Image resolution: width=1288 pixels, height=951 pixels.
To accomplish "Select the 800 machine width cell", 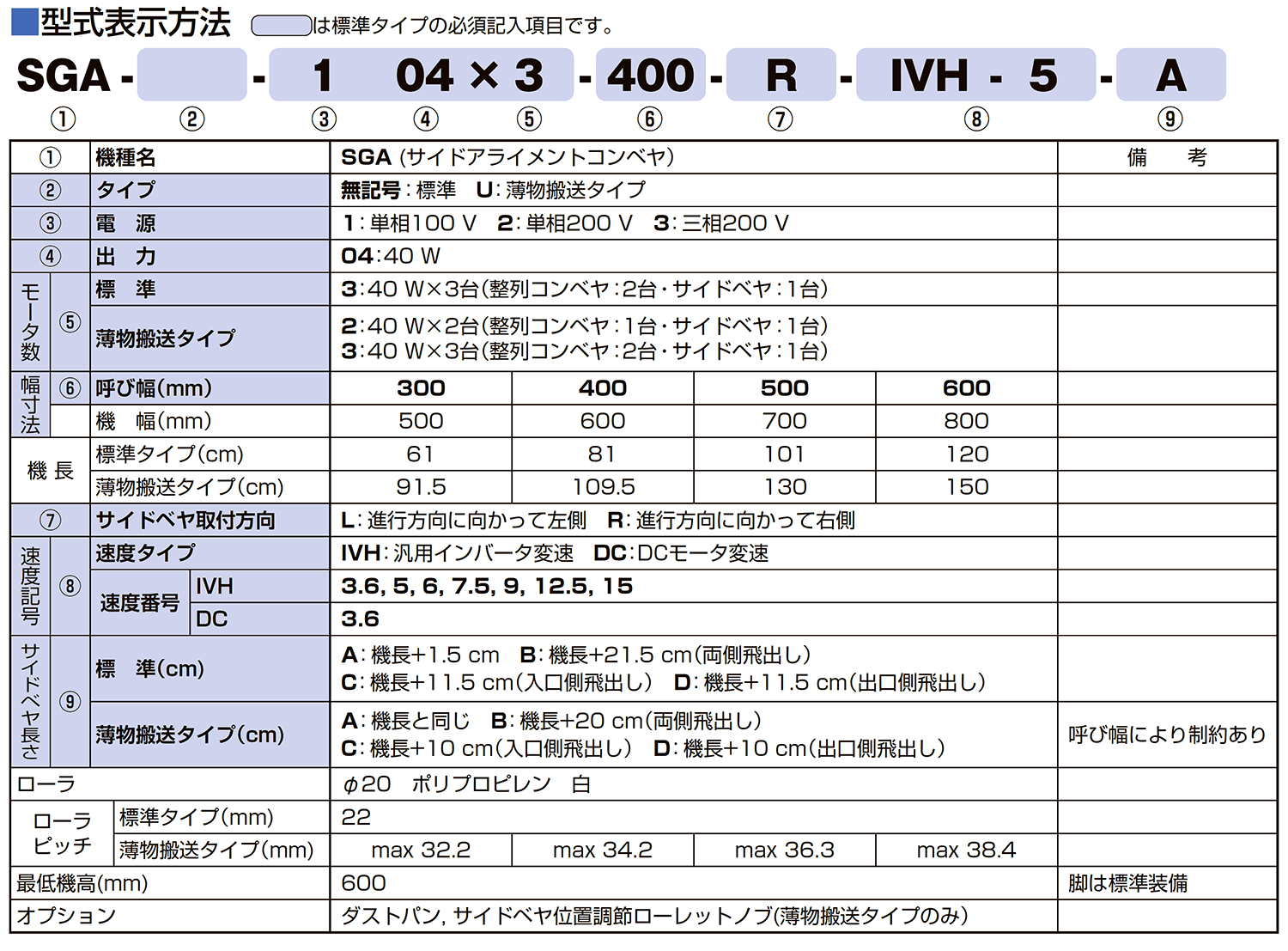I will 967,421.
